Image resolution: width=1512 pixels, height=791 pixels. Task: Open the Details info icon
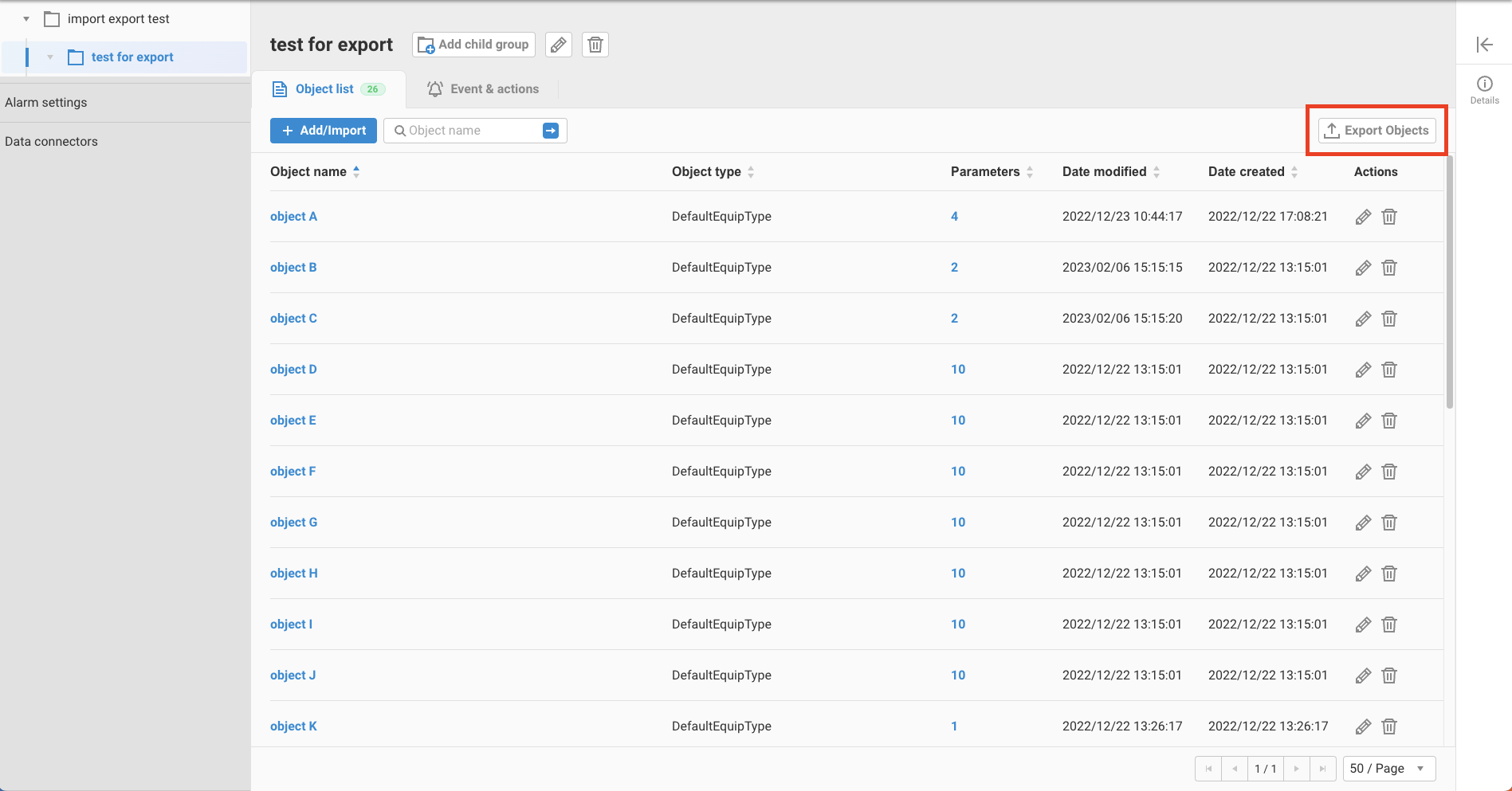[x=1484, y=84]
